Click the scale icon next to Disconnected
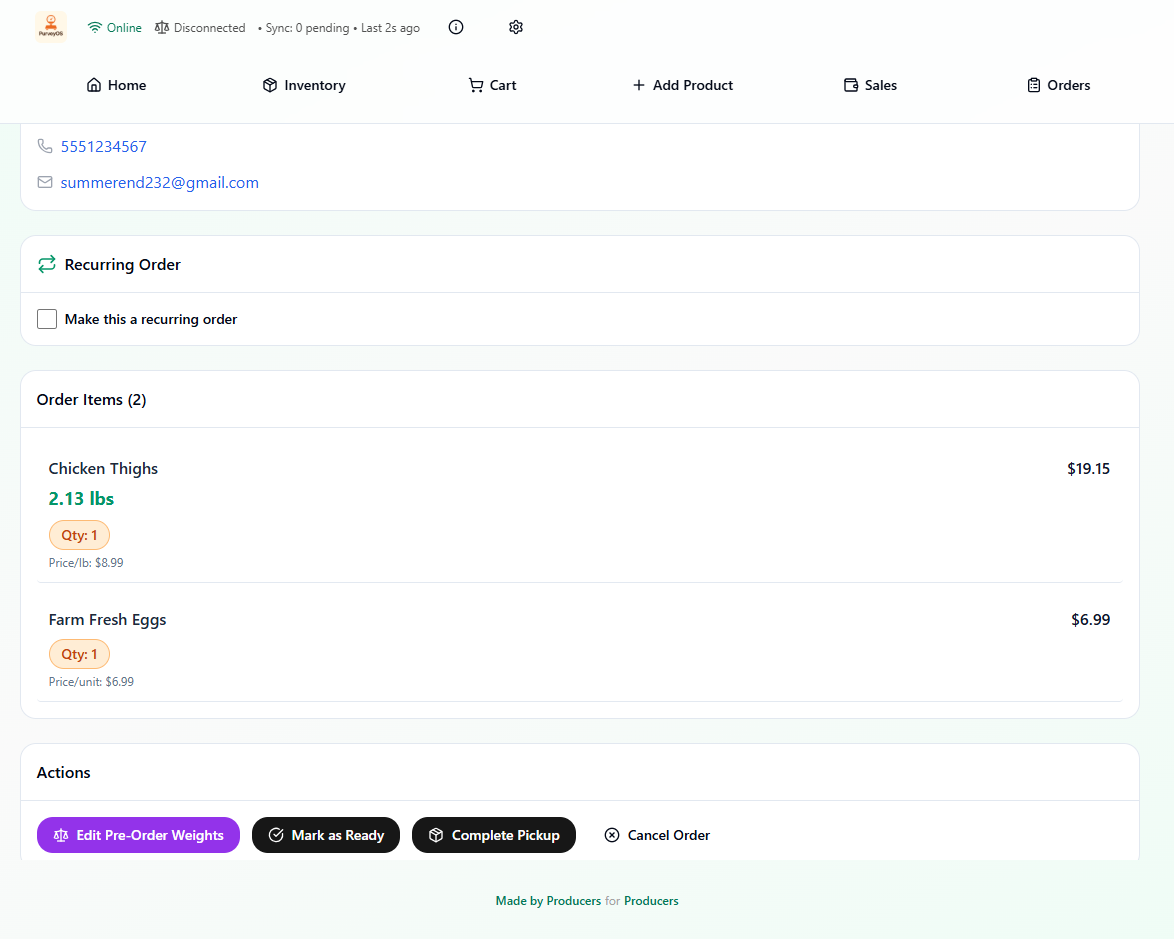Image resolution: width=1174 pixels, height=939 pixels. [x=161, y=27]
